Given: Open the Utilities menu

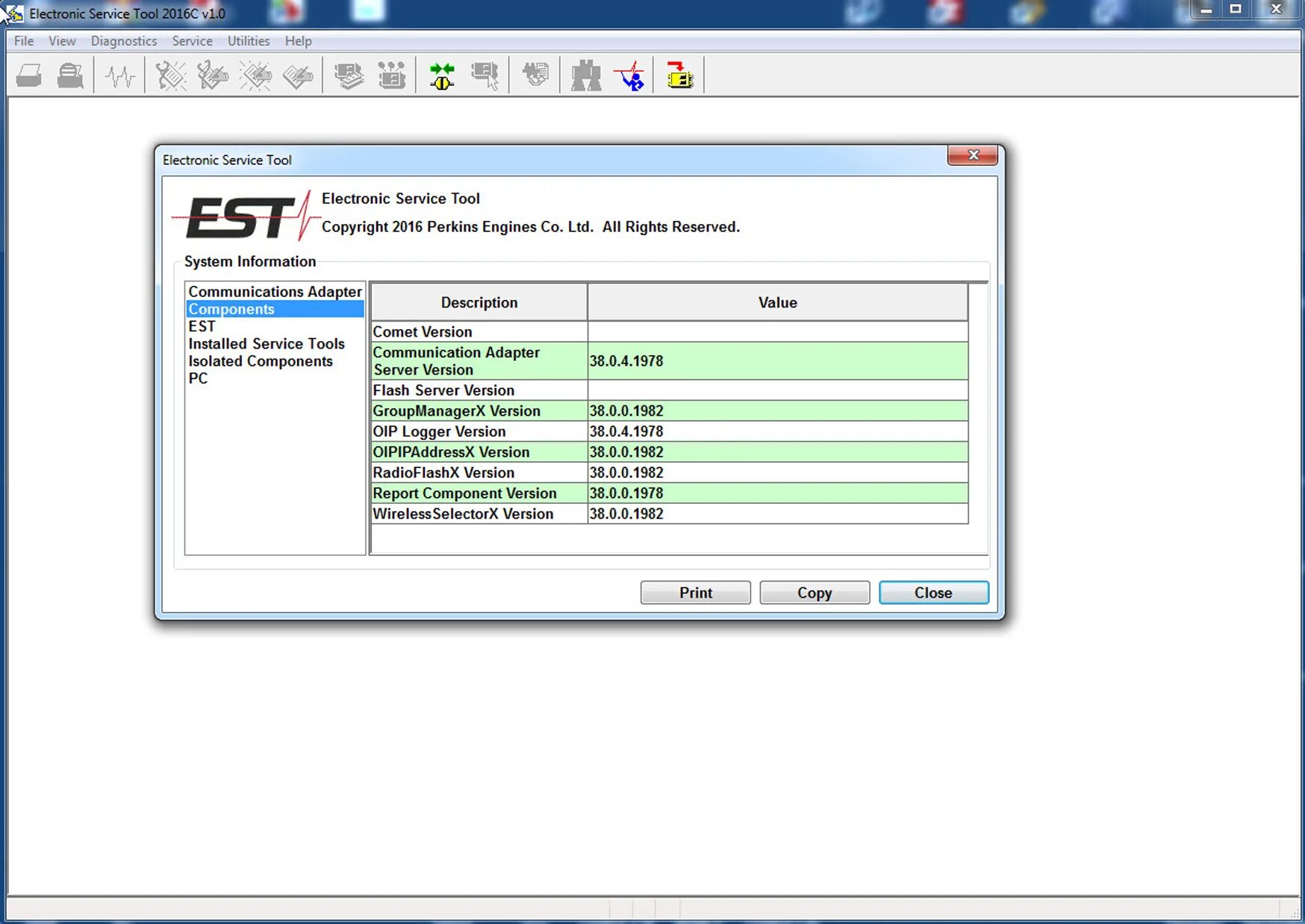Looking at the screenshot, I should (x=249, y=41).
